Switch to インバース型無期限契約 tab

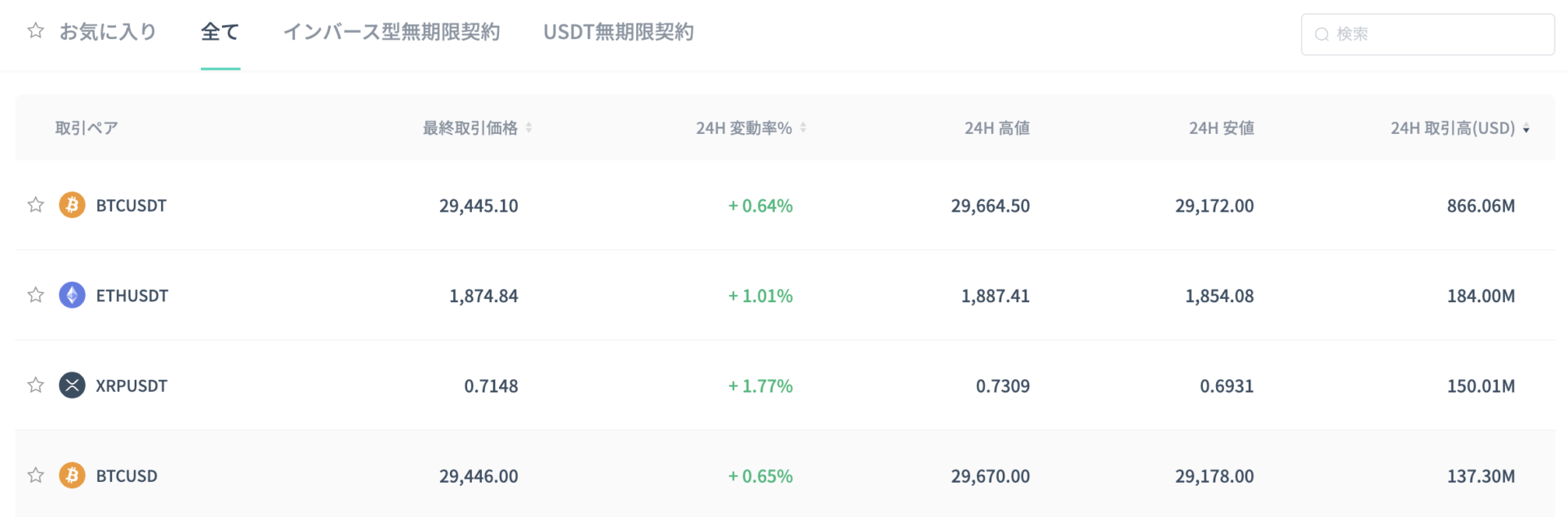point(391,32)
